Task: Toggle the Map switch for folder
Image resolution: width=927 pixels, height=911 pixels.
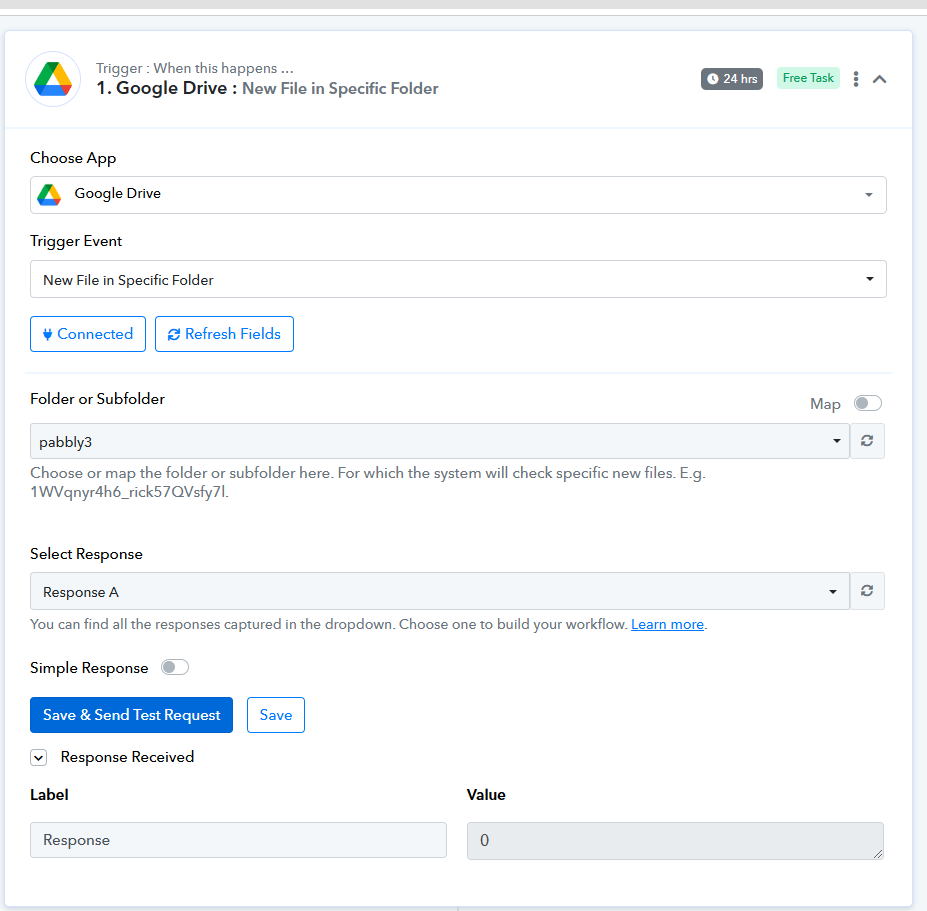Action: pyautogui.click(x=867, y=403)
